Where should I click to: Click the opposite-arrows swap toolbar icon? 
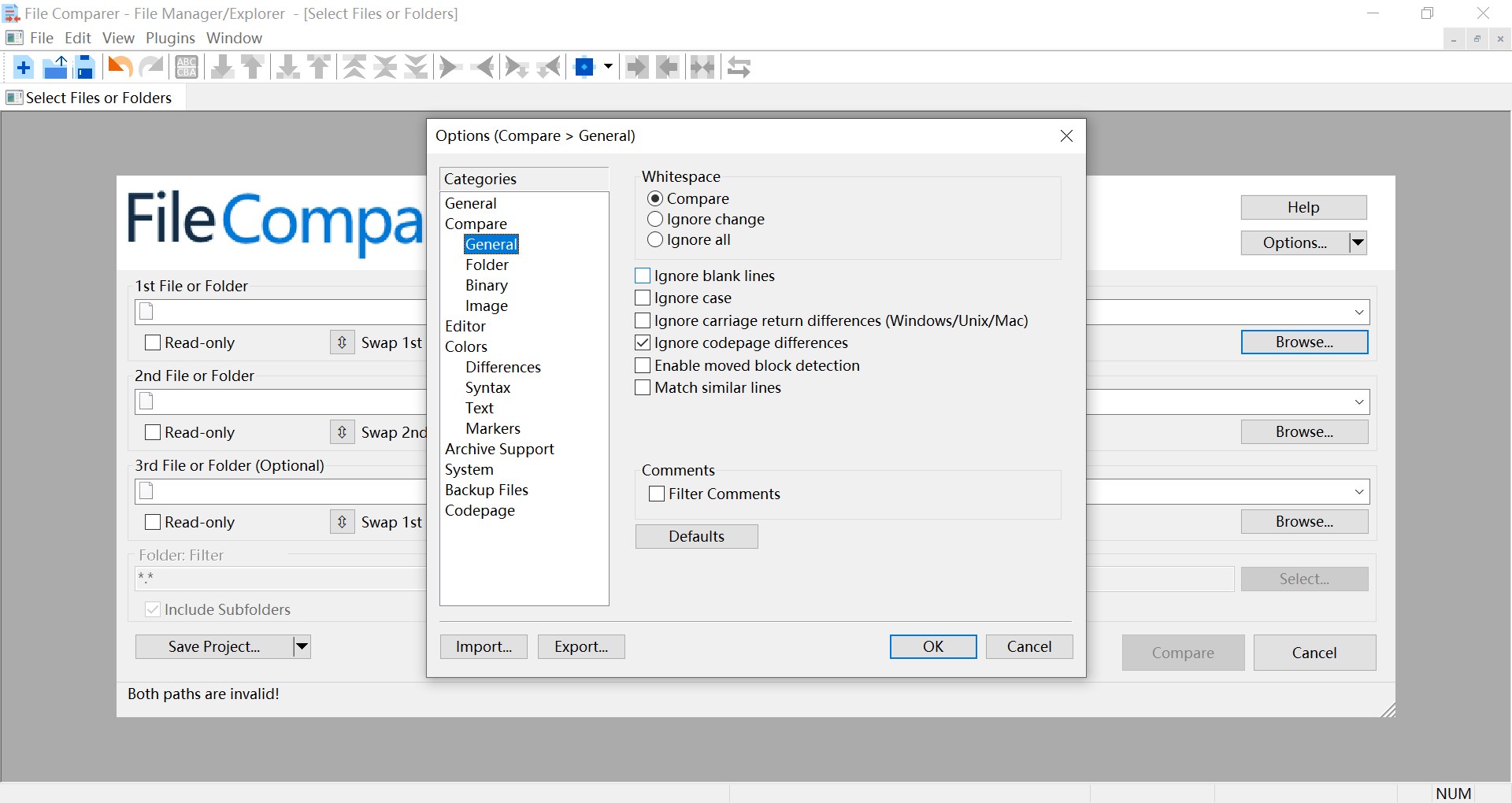pos(739,68)
